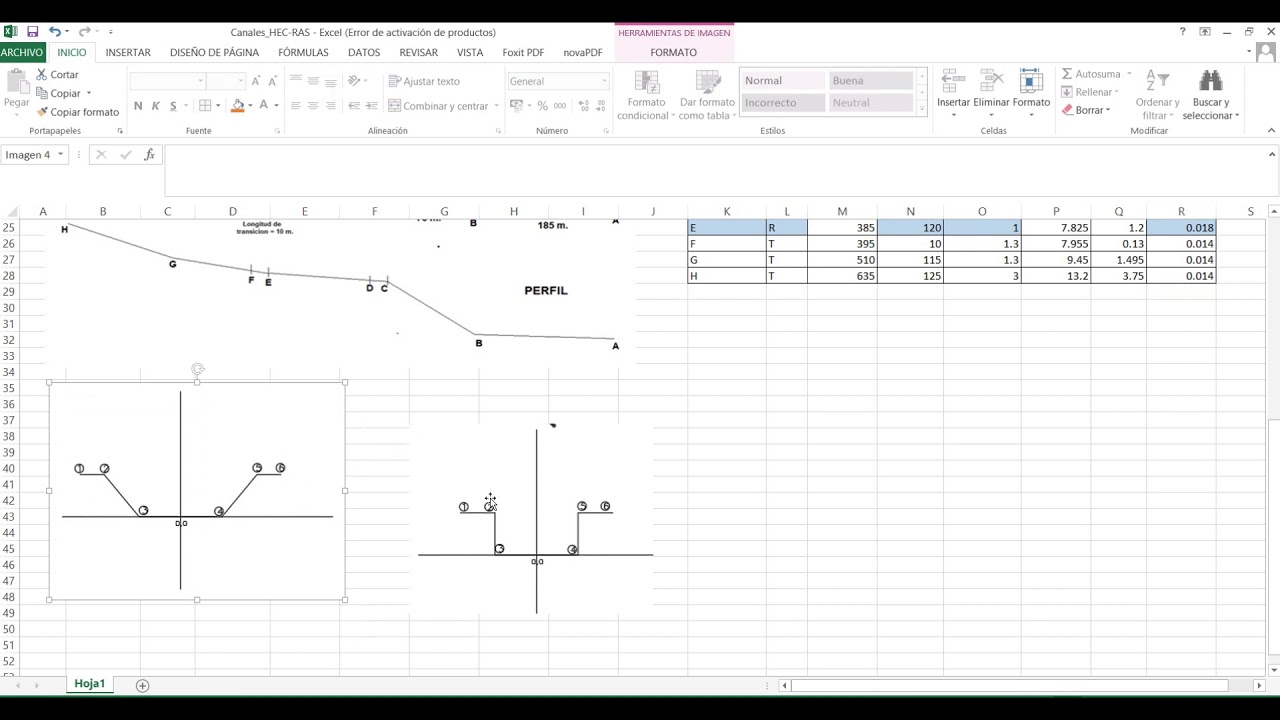Align text left

296,106
